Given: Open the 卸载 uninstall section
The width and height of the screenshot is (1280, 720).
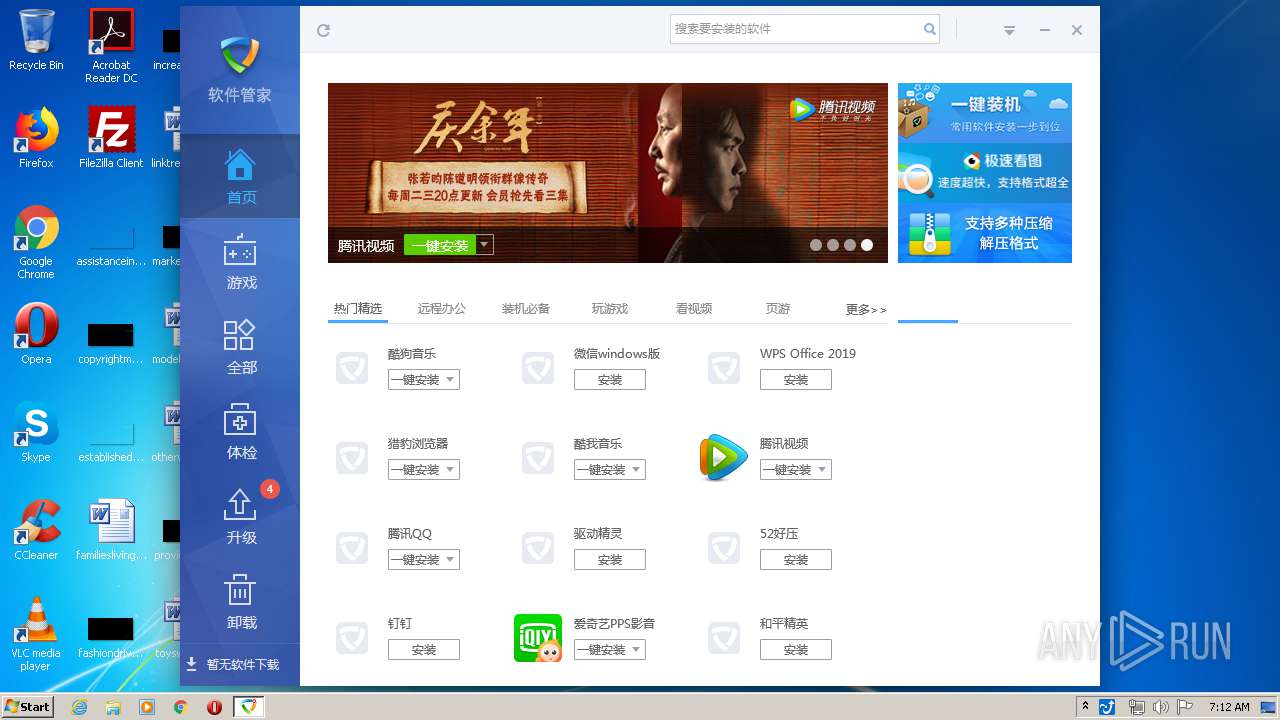Looking at the screenshot, I should point(240,602).
